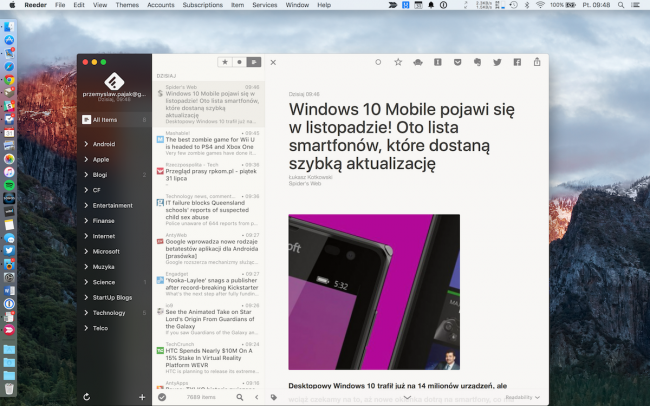Expand the Finanse folder
Screen dimensions: 650x406
click(x=86, y=221)
